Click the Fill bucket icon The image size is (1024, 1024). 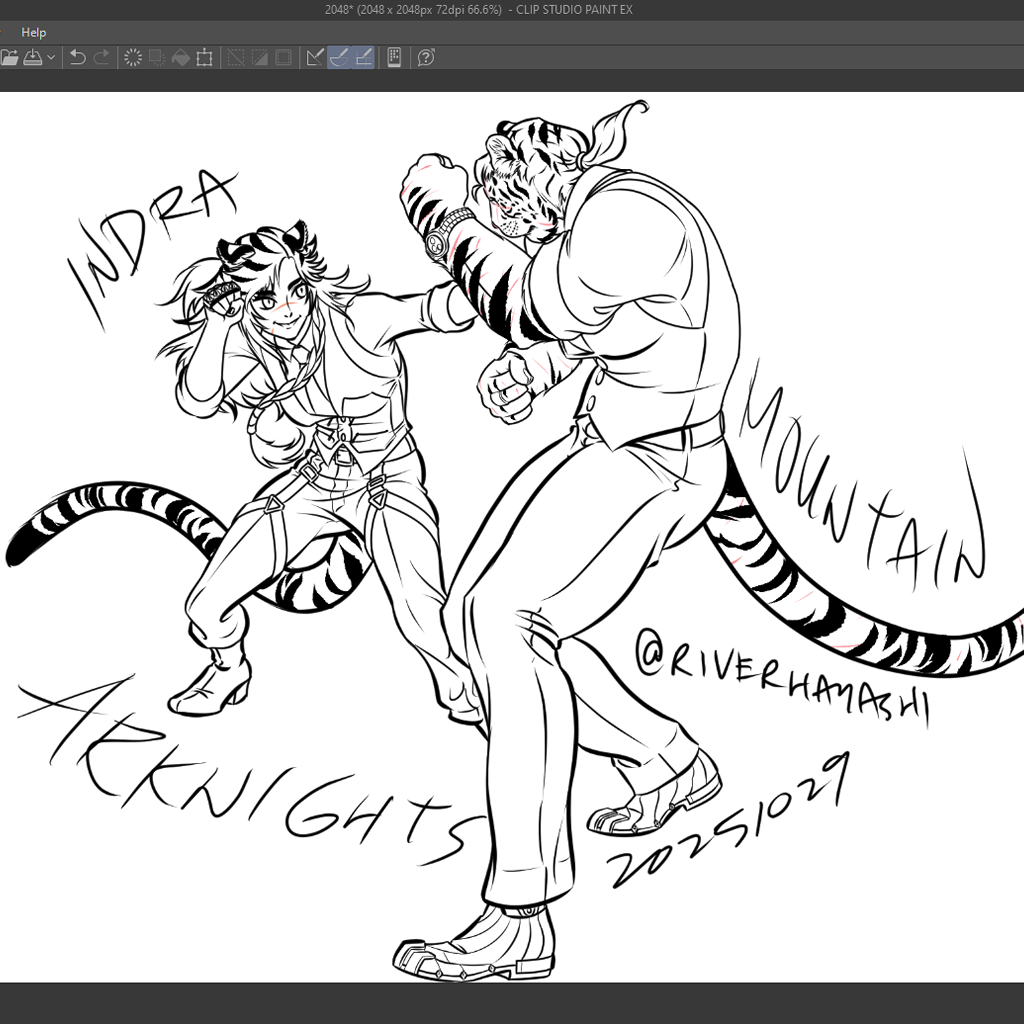click(181, 58)
